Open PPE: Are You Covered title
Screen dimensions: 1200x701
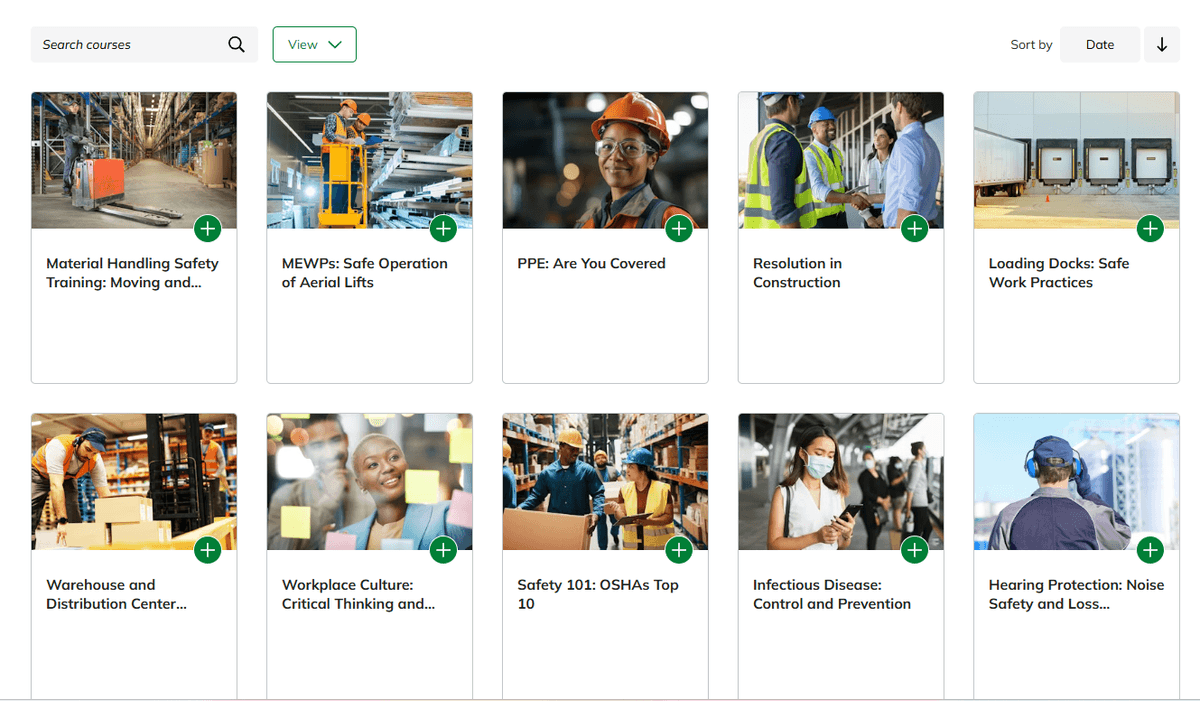point(591,264)
